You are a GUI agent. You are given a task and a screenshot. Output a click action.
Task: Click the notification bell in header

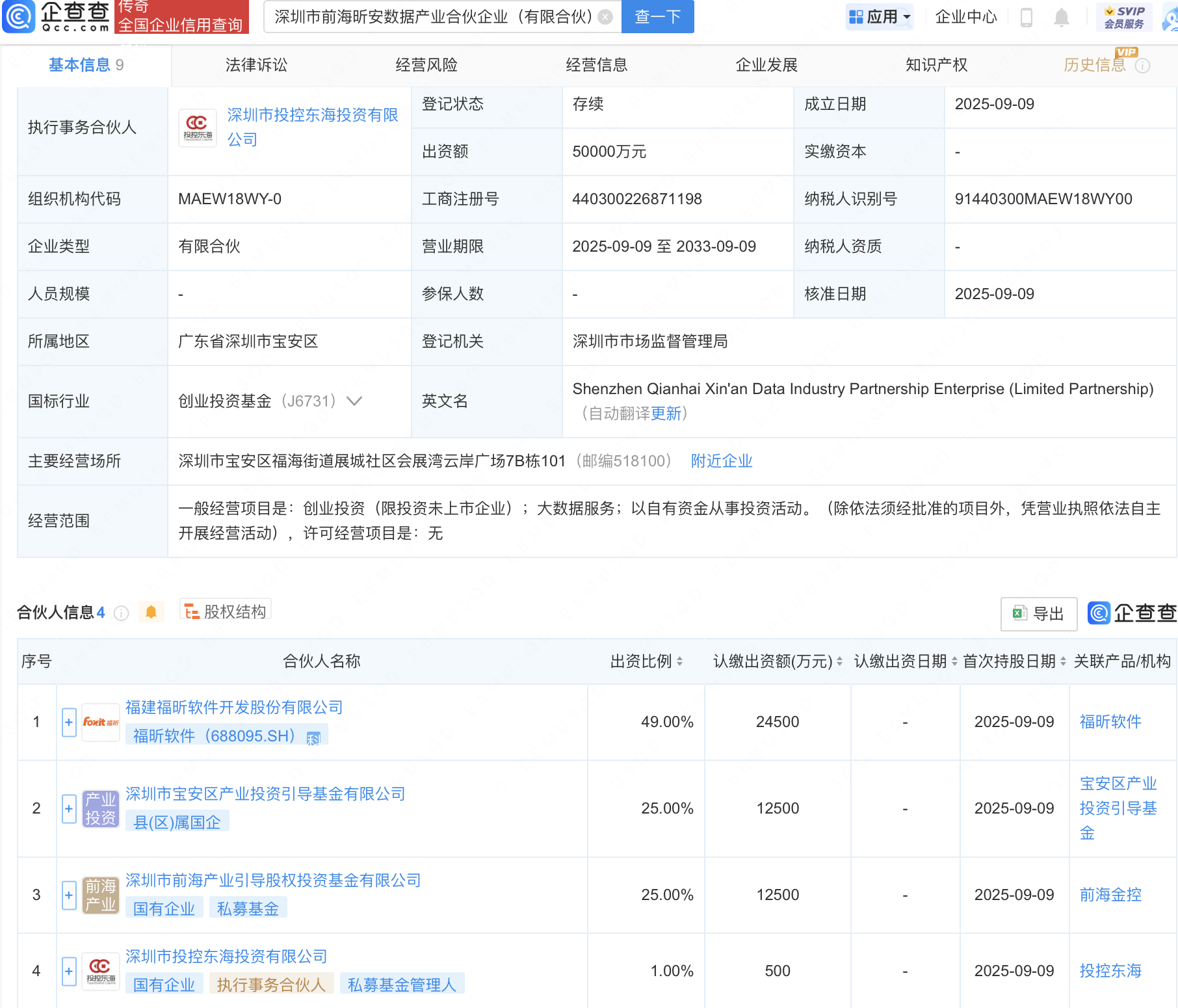(x=1061, y=17)
